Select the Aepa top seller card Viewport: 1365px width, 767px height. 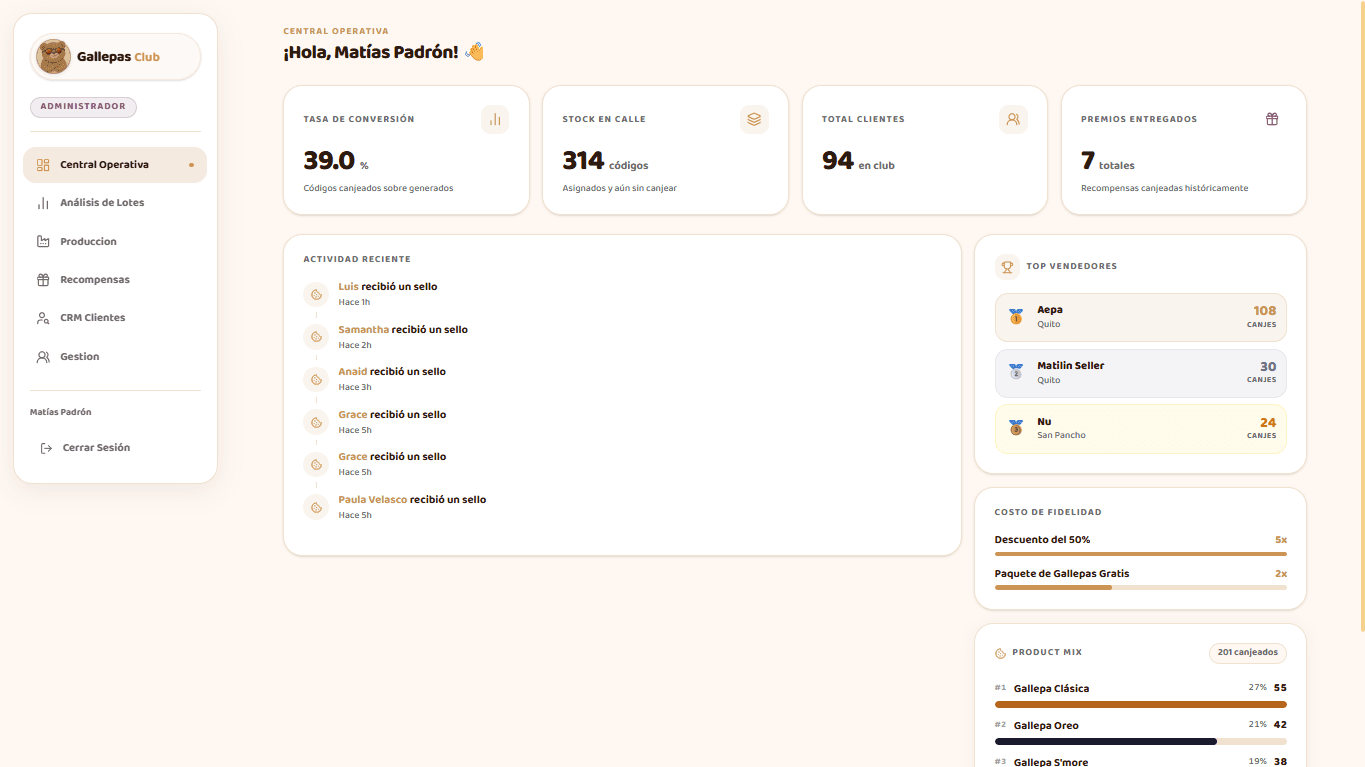[x=1140, y=317]
